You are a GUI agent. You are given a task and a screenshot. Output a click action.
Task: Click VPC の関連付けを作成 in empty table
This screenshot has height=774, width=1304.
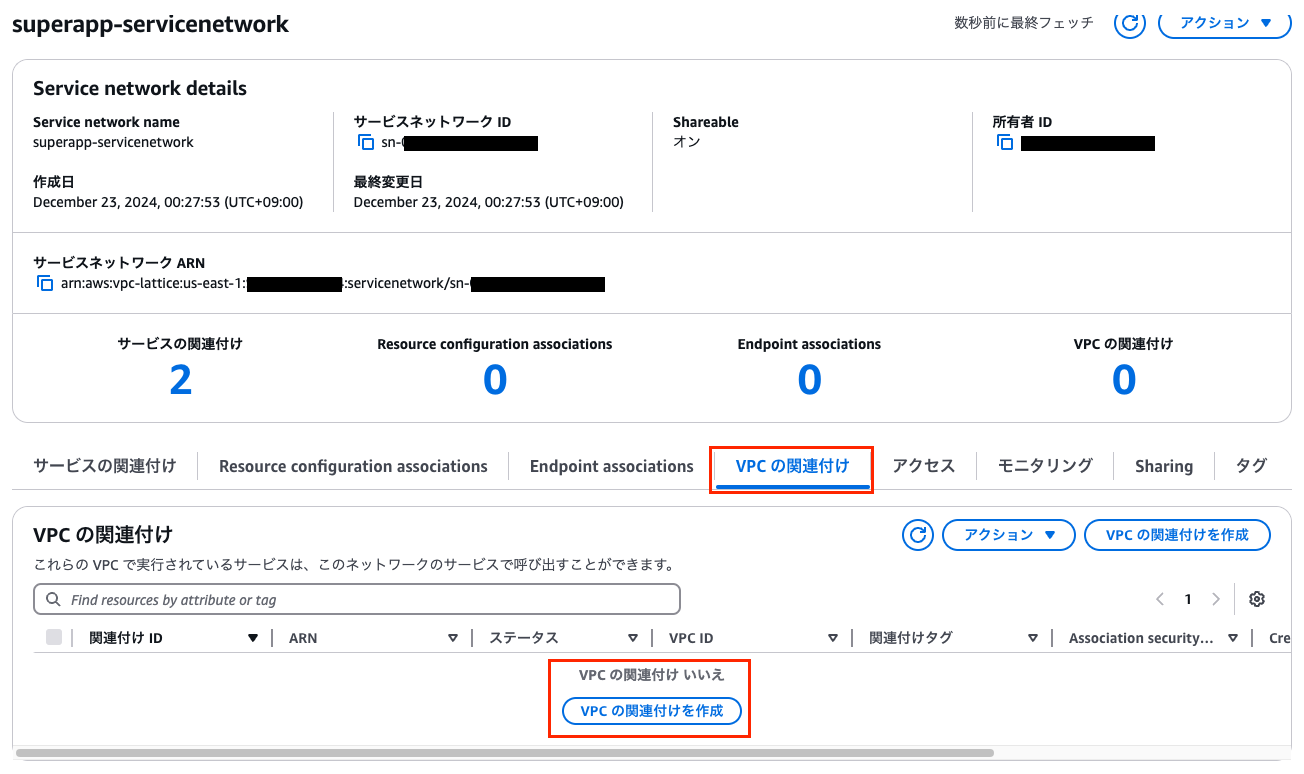pos(651,711)
